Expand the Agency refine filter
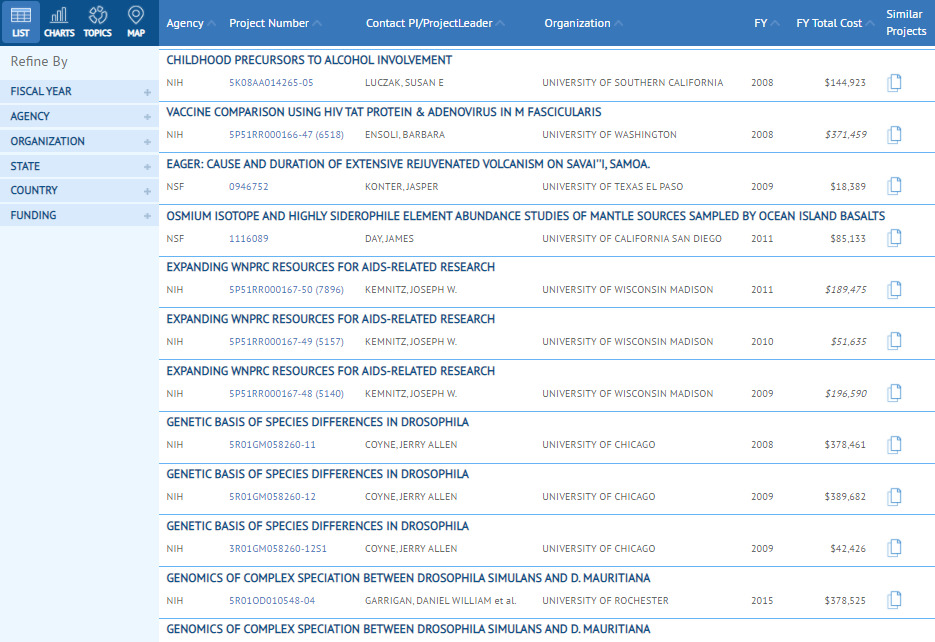Viewport: 935px width, 642px height. click(x=79, y=116)
